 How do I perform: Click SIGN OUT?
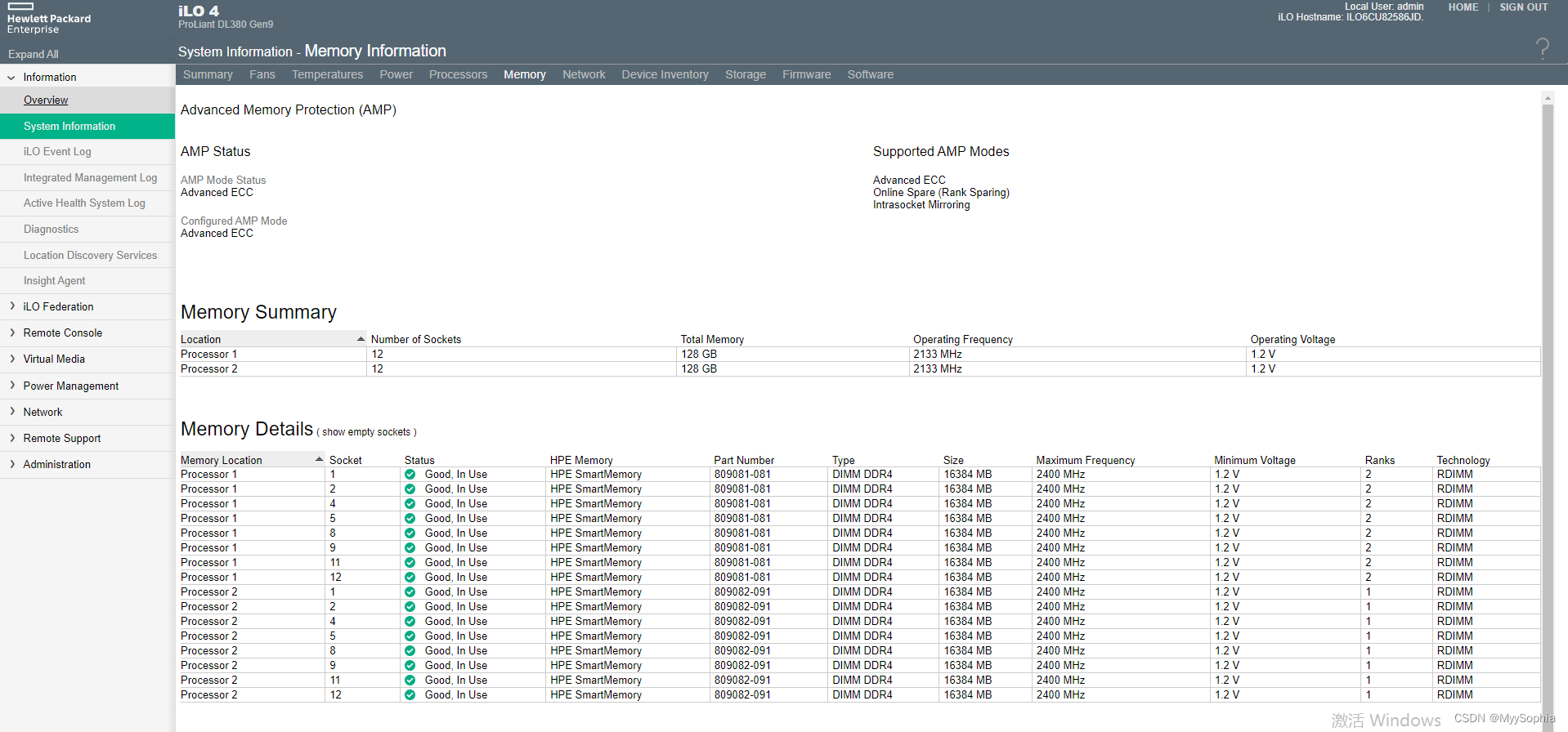coord(1524,7)
